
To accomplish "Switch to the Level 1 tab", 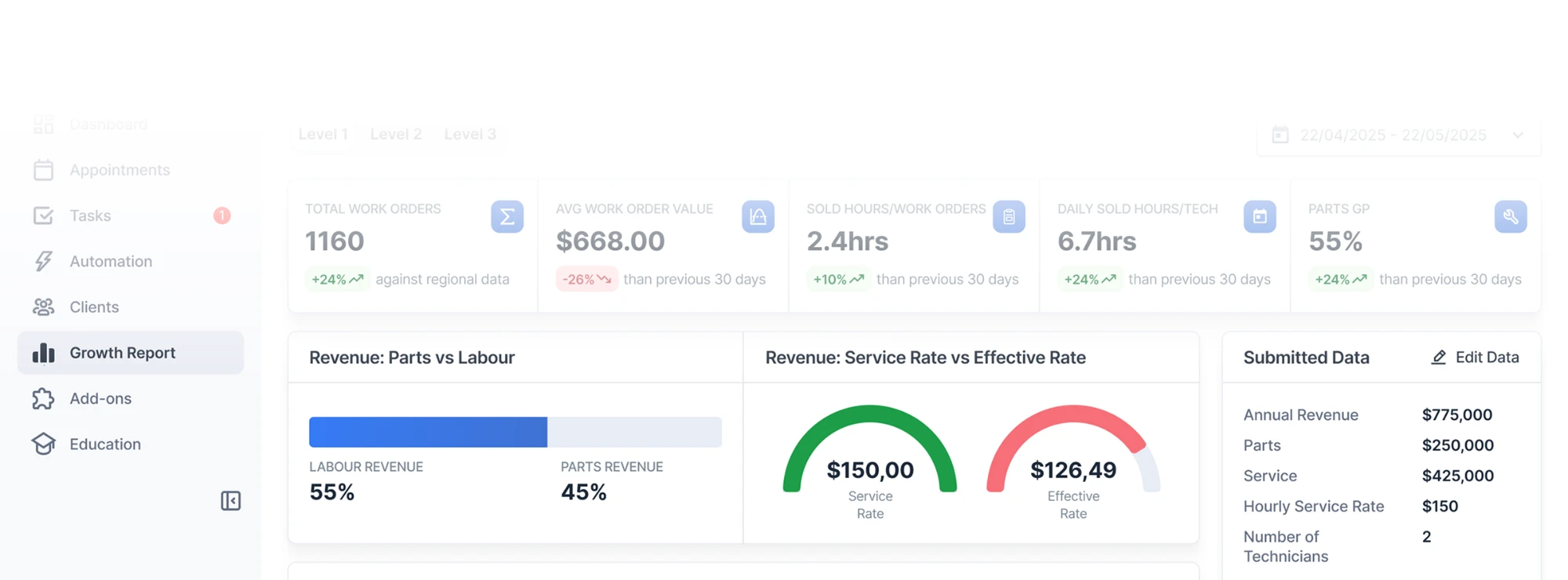I will coord(323,134).
